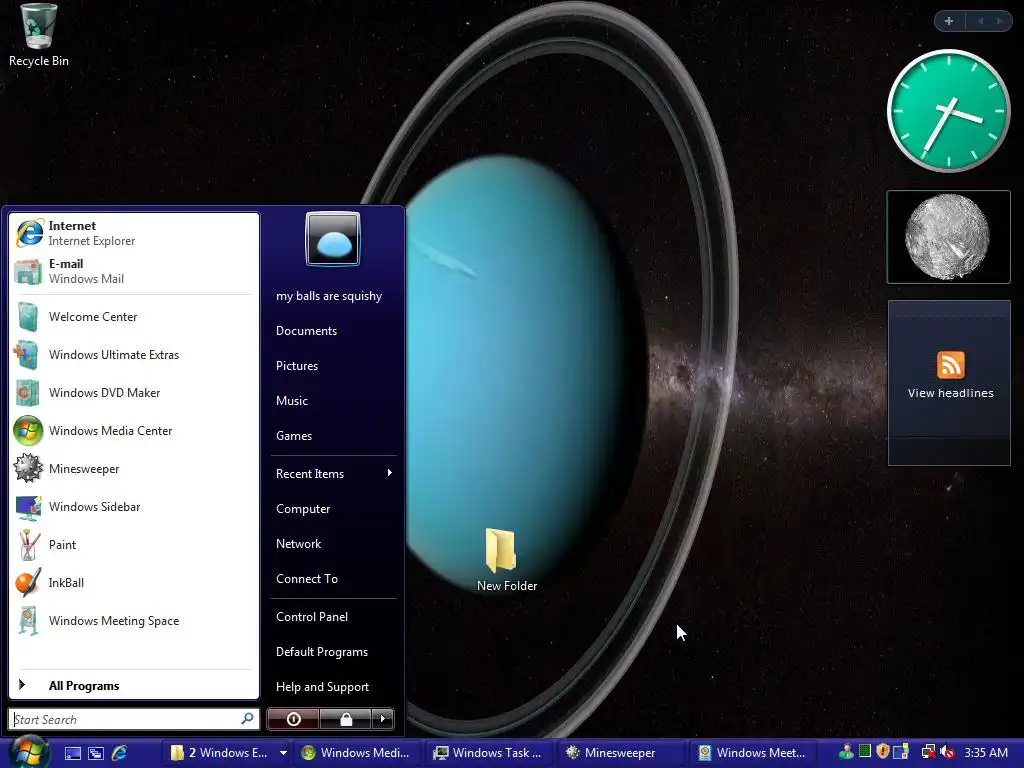Click the power sleep button

tap(293, 719)
